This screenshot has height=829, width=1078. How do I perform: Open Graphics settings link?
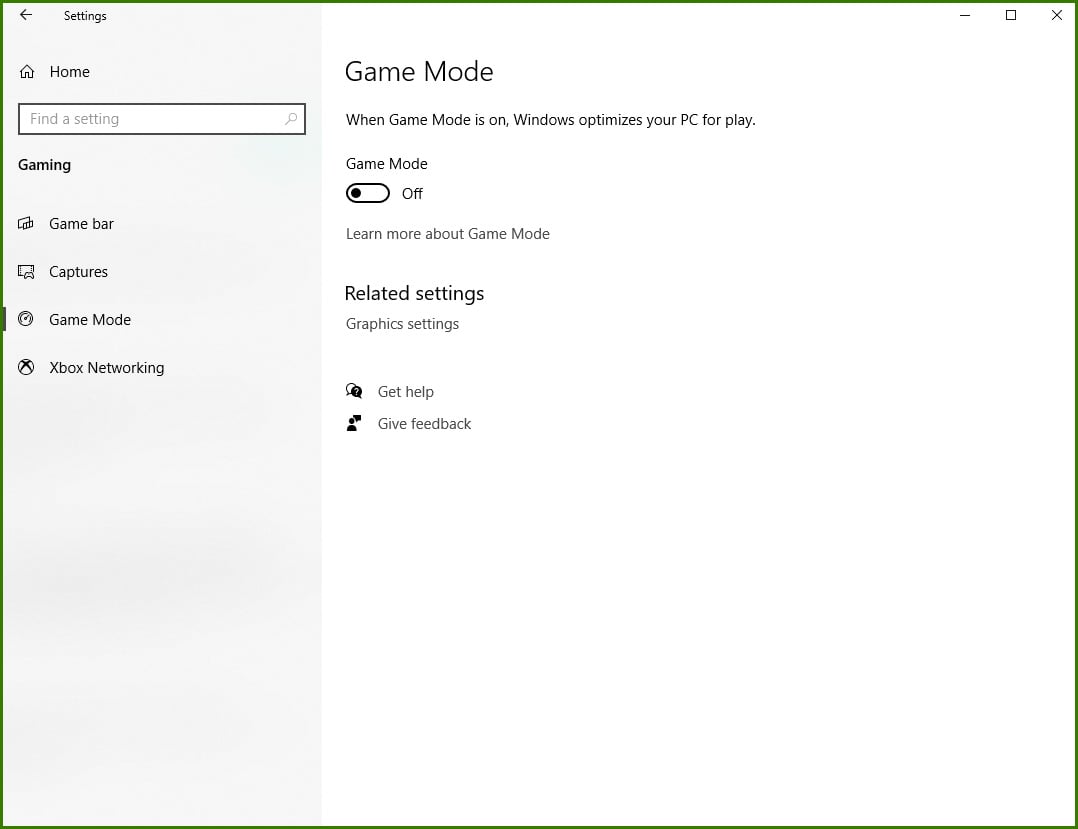[x=402, y=324]
